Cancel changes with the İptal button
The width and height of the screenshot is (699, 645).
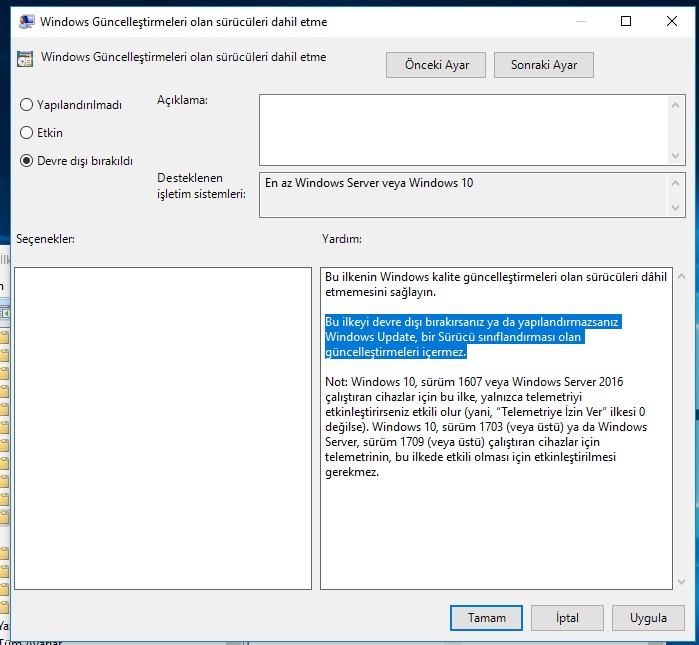point(567,618)
